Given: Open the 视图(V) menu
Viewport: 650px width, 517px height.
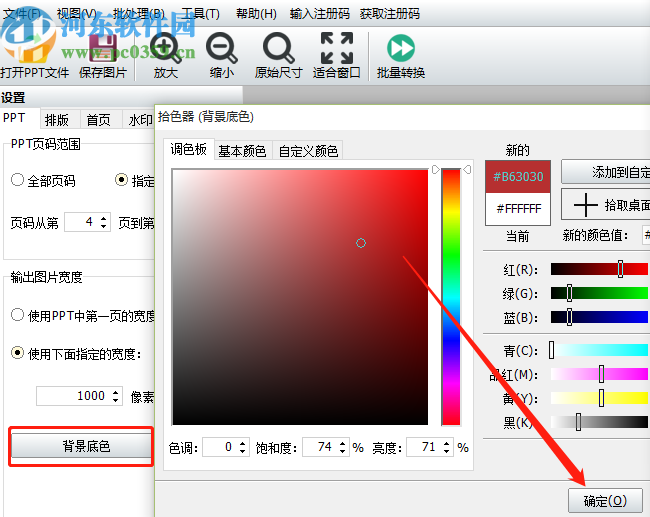Looking at the screenshot, I should [x=77, y=14].
